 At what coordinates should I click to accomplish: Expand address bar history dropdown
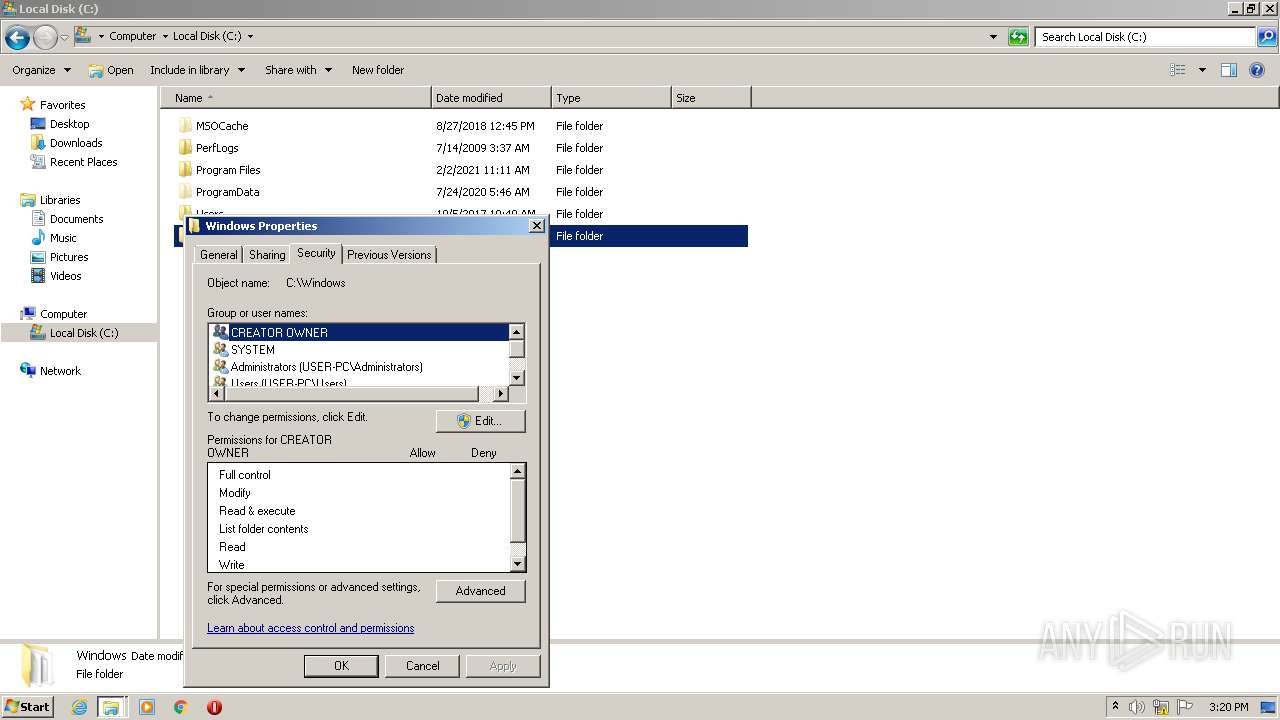(993, 37)
